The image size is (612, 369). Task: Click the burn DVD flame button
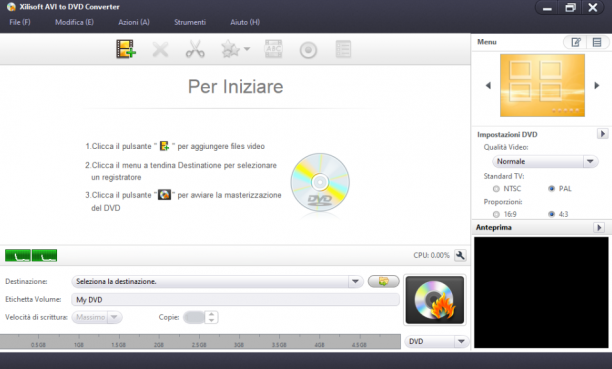click(x=435, y=300)
